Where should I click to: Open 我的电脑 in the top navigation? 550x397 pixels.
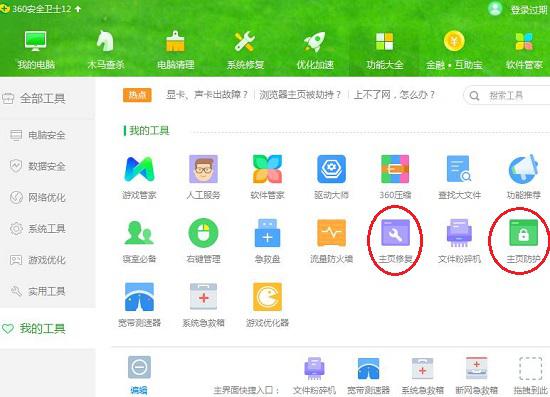point(36,50)
